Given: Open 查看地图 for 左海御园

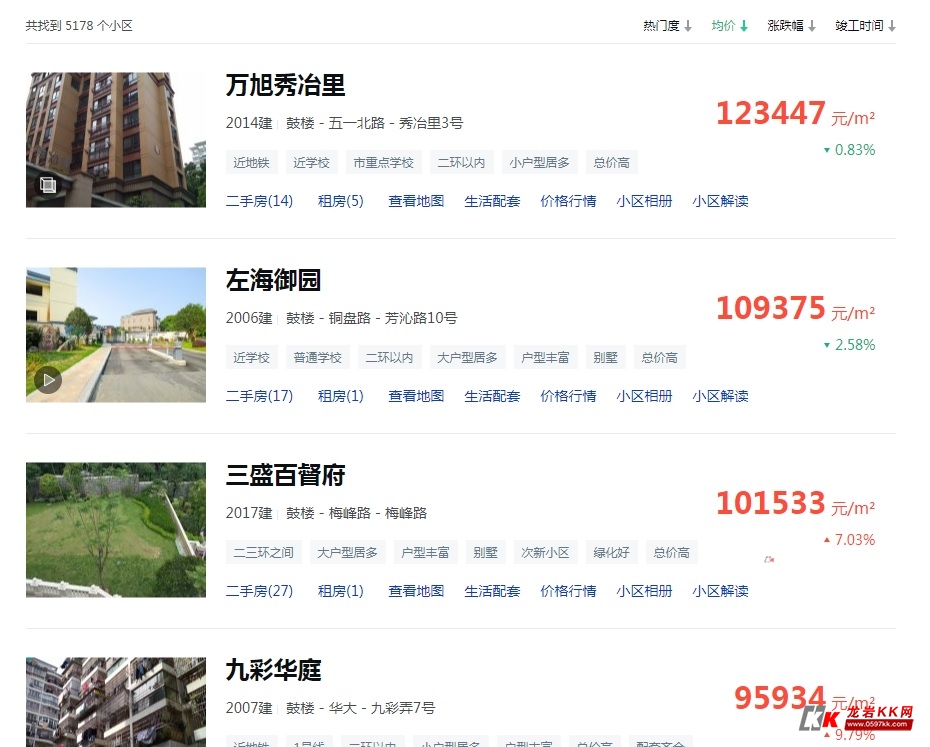Looking at the screenshot, I should [x=416, y=396].
